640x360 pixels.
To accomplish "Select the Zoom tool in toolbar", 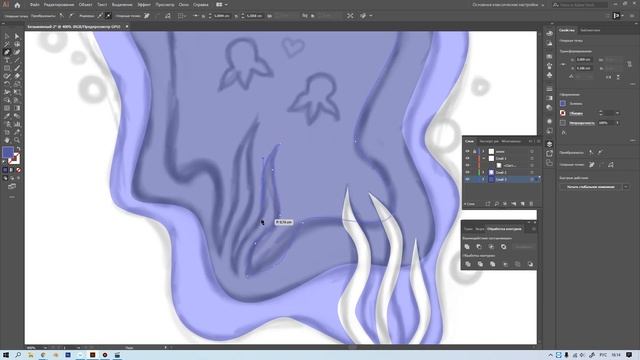I will pos(17,140).
